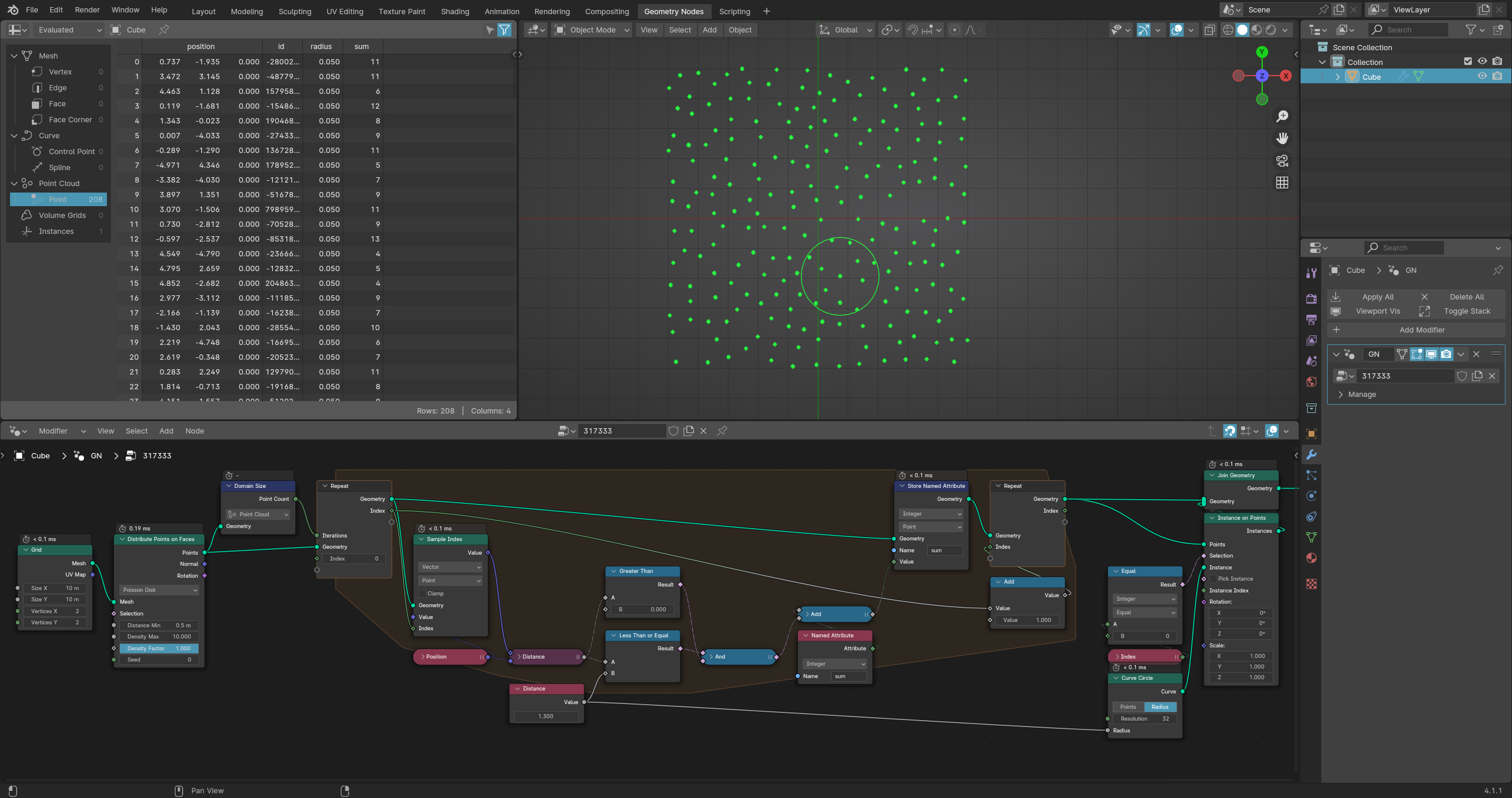
Task: Open the Evaluated dropdown in spreadsheet
Action: tap(69, 30)
